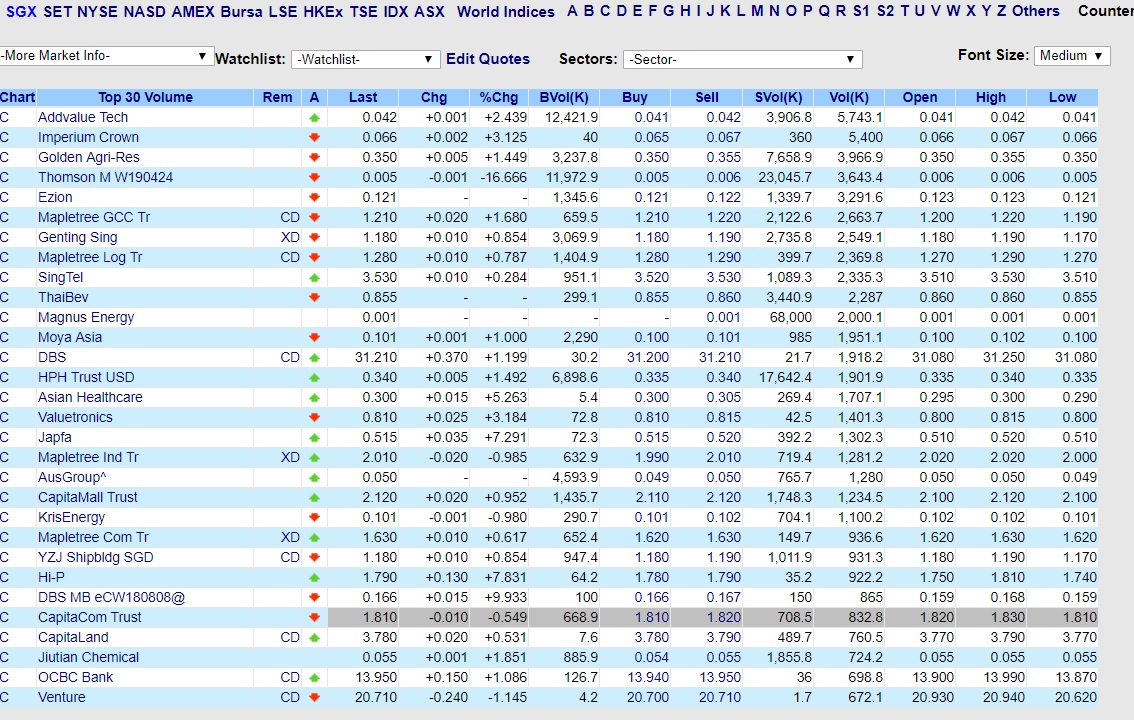Screen dimensions: 1134x720
Task: Click the Edit Quotes link
Action: click(x=487, y=59)
